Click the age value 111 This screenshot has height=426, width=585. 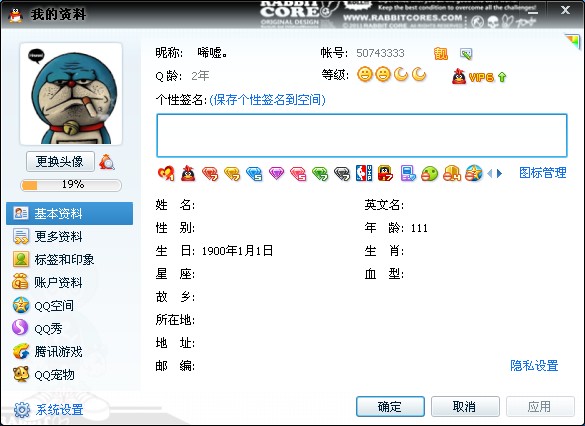point(419,228)
